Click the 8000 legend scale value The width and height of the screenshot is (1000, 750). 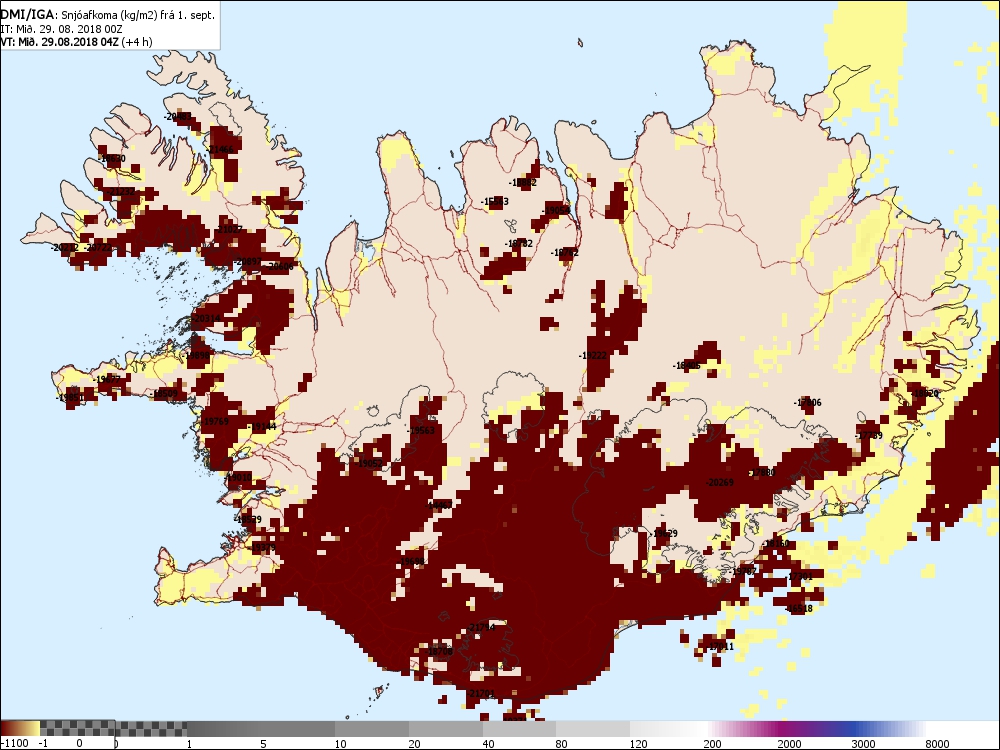pyautogui.click(x=937, y=743)
